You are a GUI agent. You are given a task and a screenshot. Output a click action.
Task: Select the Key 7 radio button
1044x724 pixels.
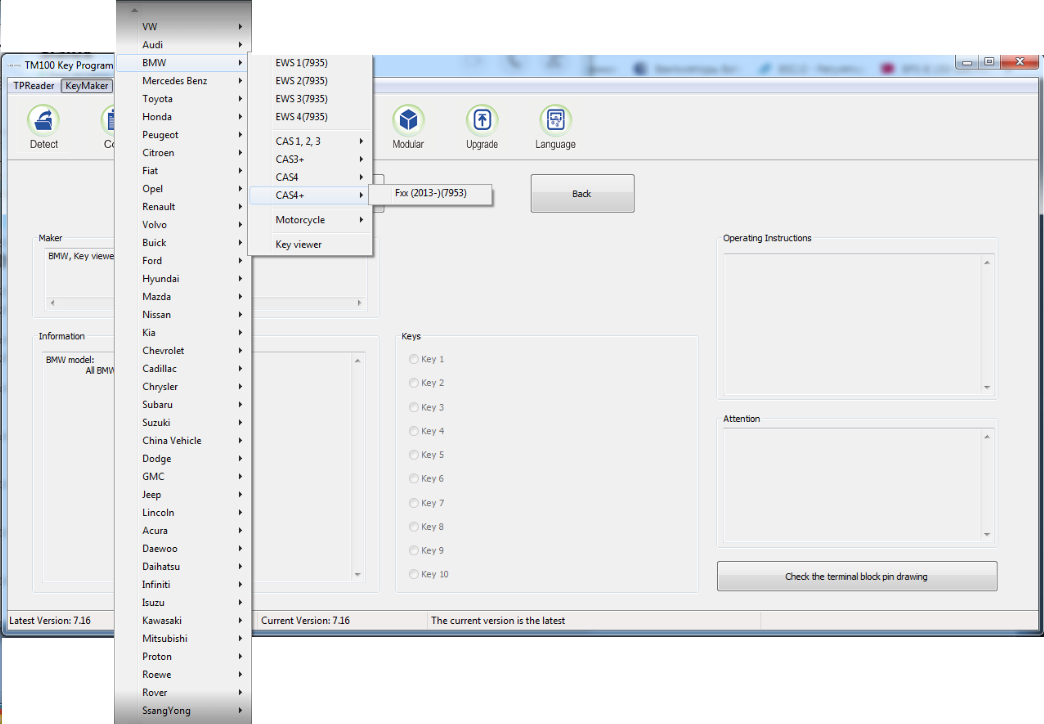[413, 503]
